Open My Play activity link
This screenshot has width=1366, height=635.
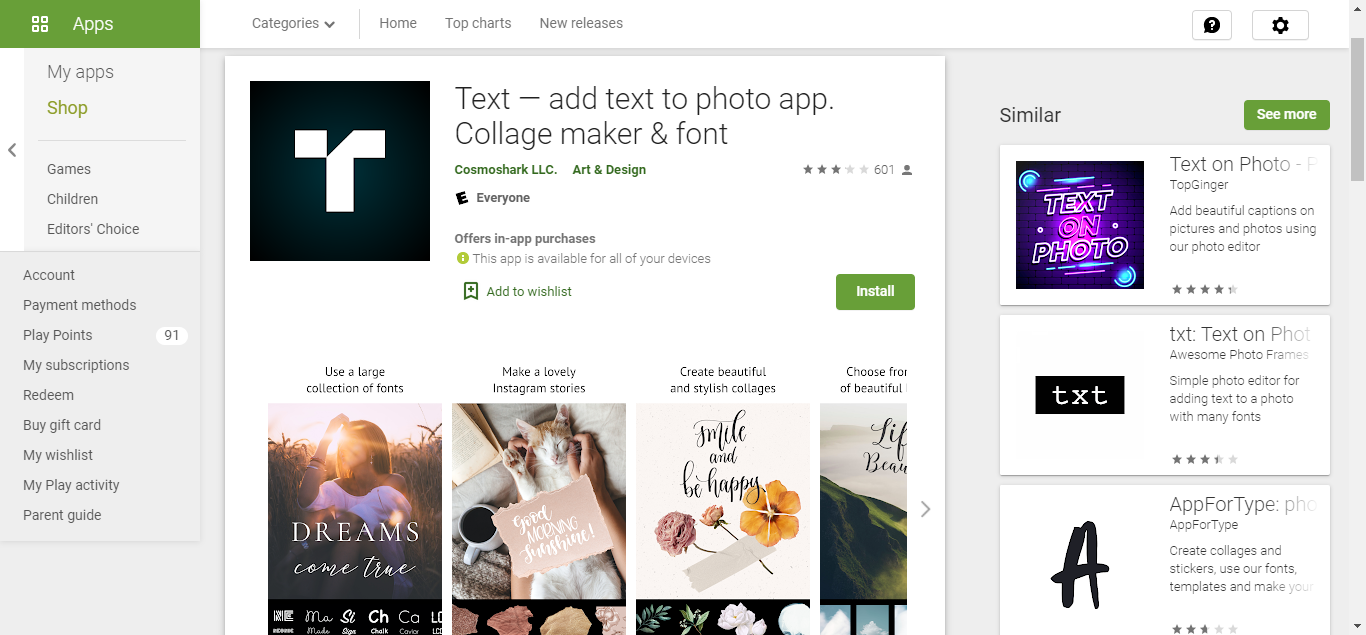click(71, 485)
